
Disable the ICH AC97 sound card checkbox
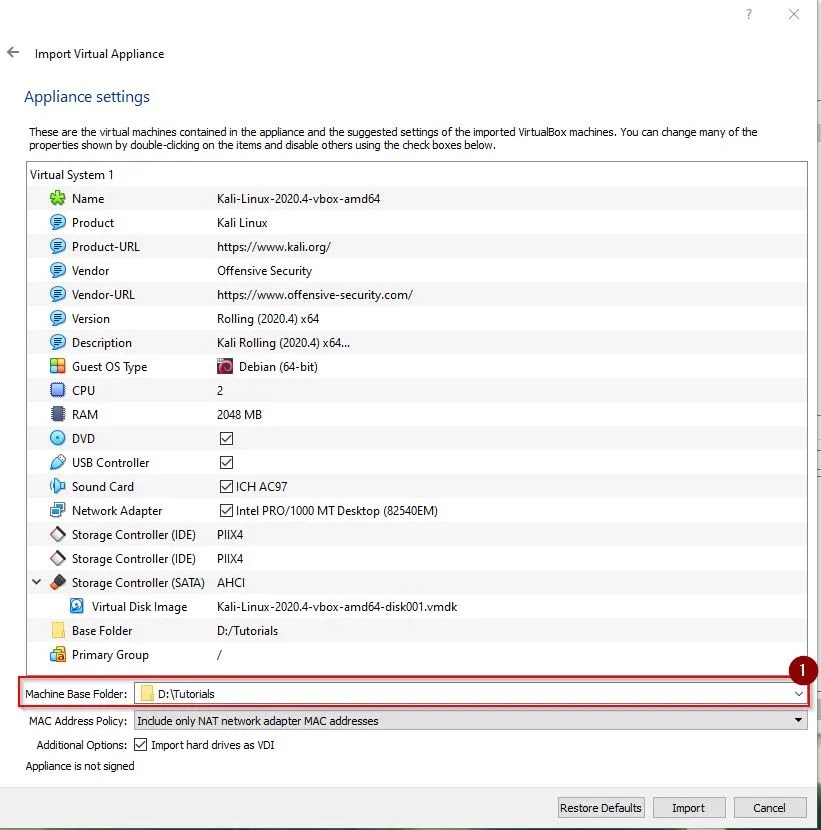point(226,486)
